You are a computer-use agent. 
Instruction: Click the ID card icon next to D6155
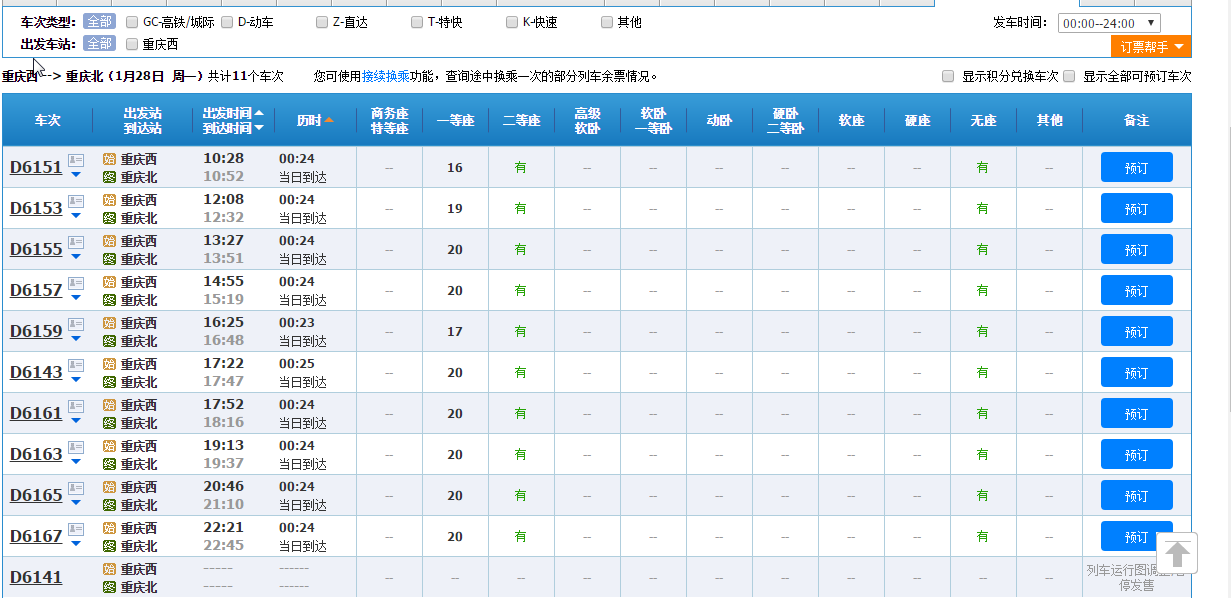click(76, 242)
